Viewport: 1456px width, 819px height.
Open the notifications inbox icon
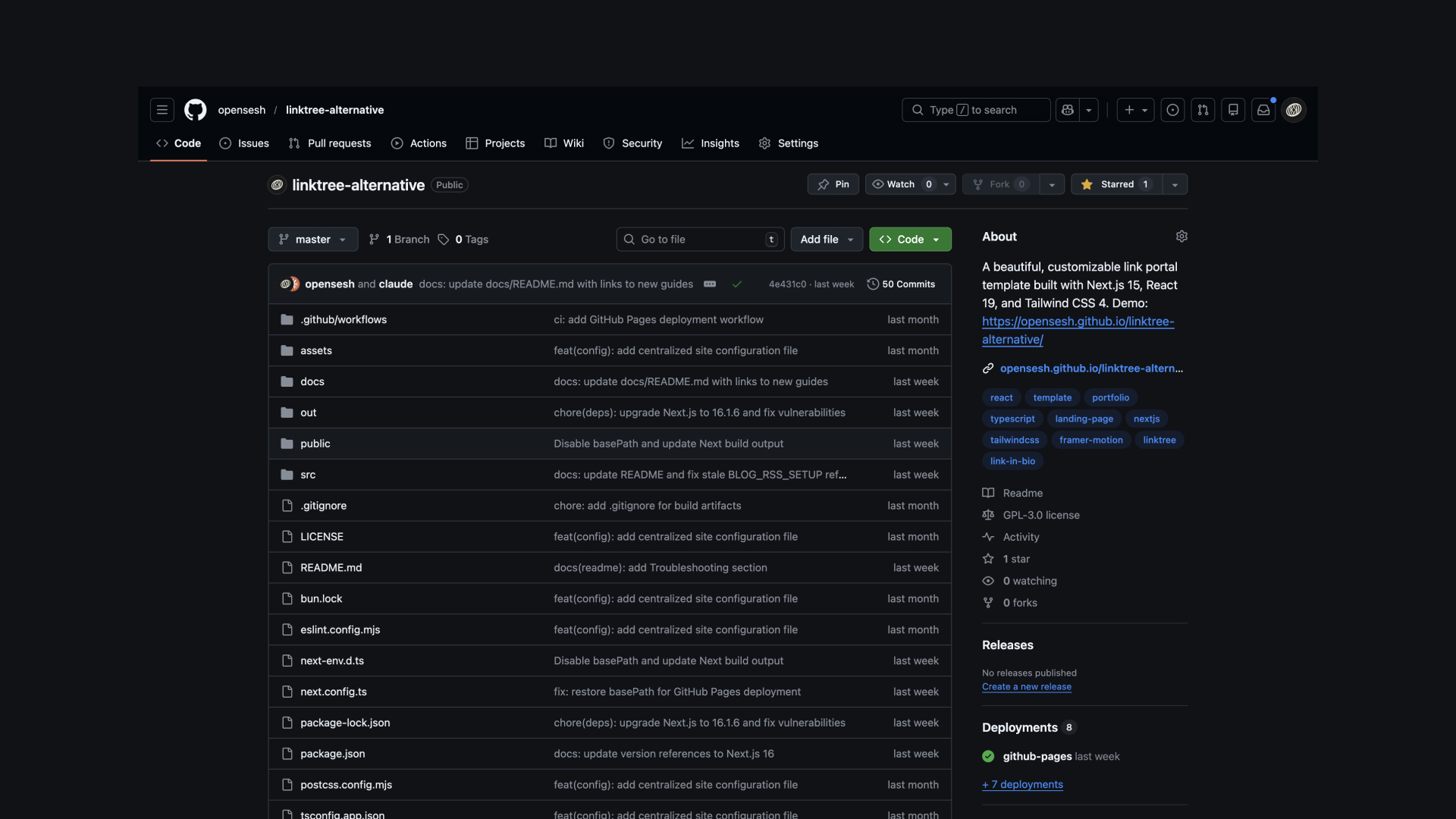click(x=1263, y=110)
